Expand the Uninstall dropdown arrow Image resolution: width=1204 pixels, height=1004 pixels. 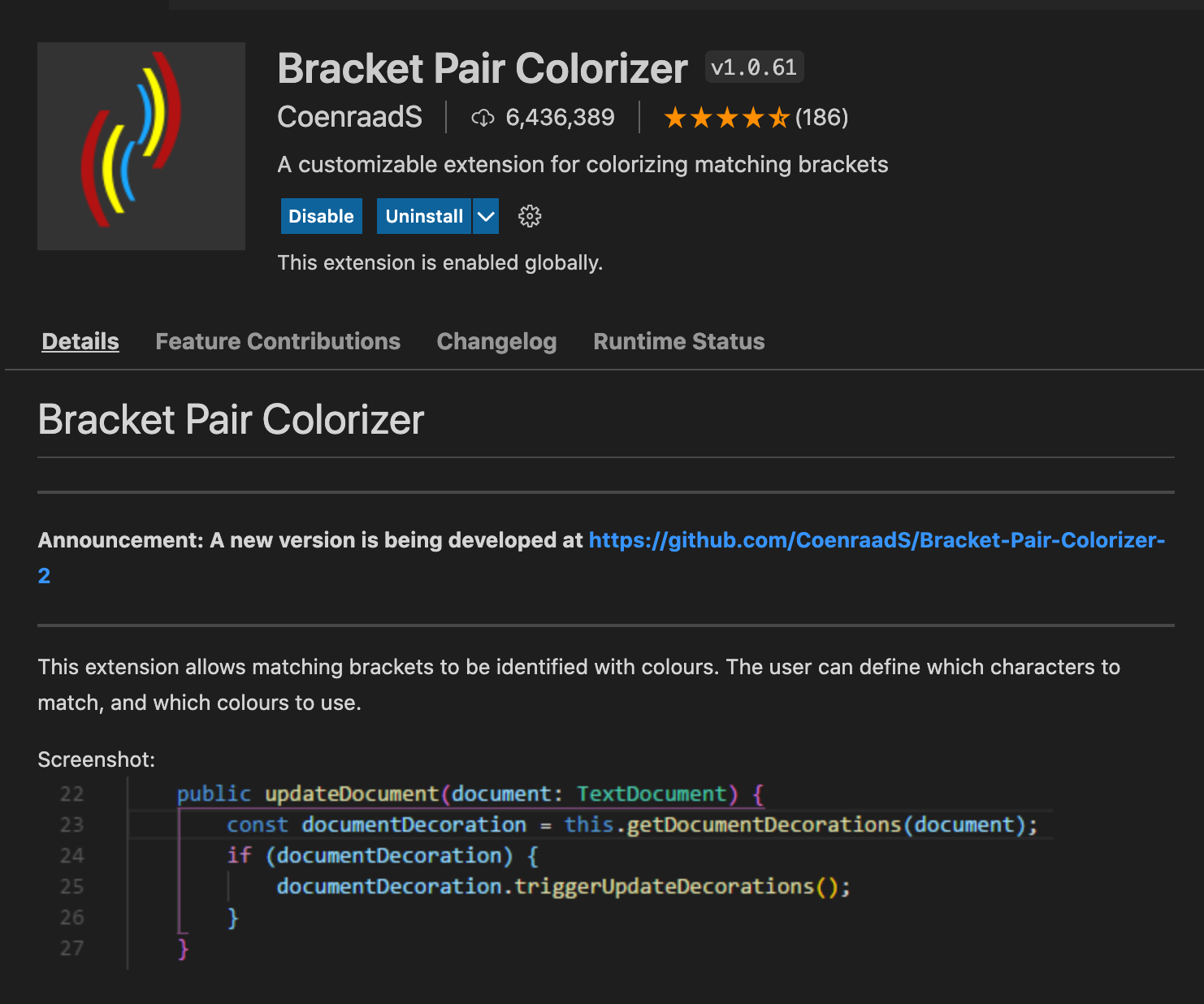486,216
